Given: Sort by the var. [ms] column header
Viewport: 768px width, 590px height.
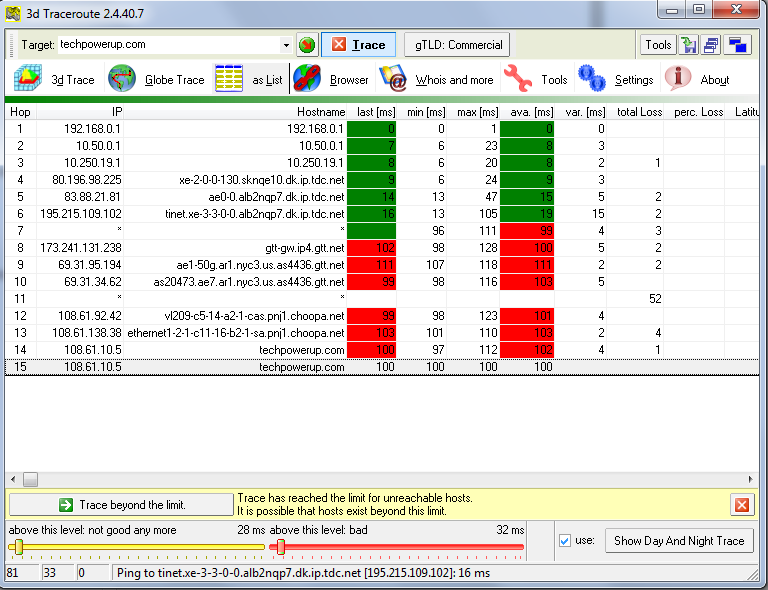Looking at the screenshot, I should click(580, 112).
